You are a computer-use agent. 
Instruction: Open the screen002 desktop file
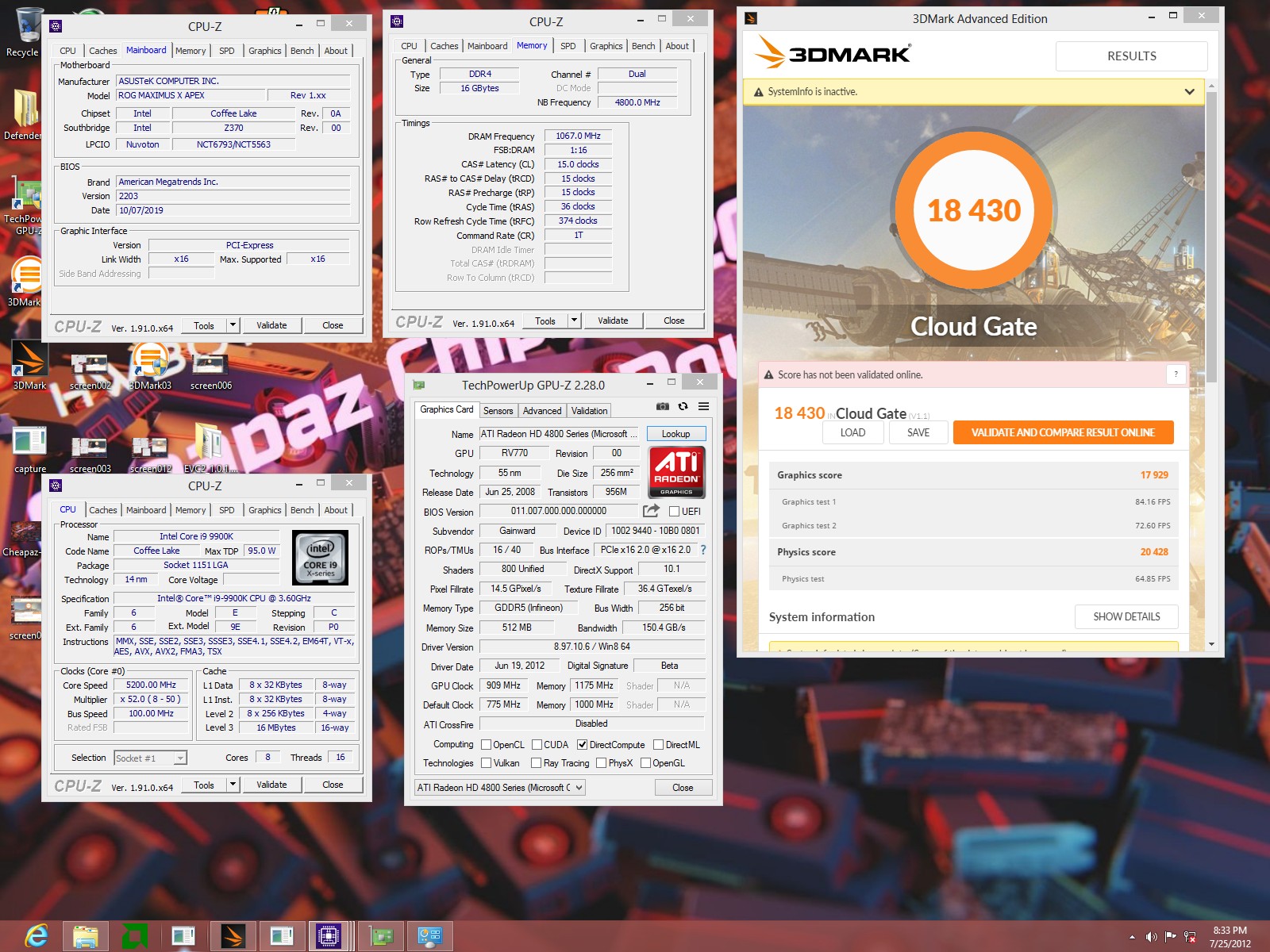click(x=90, y=369)
